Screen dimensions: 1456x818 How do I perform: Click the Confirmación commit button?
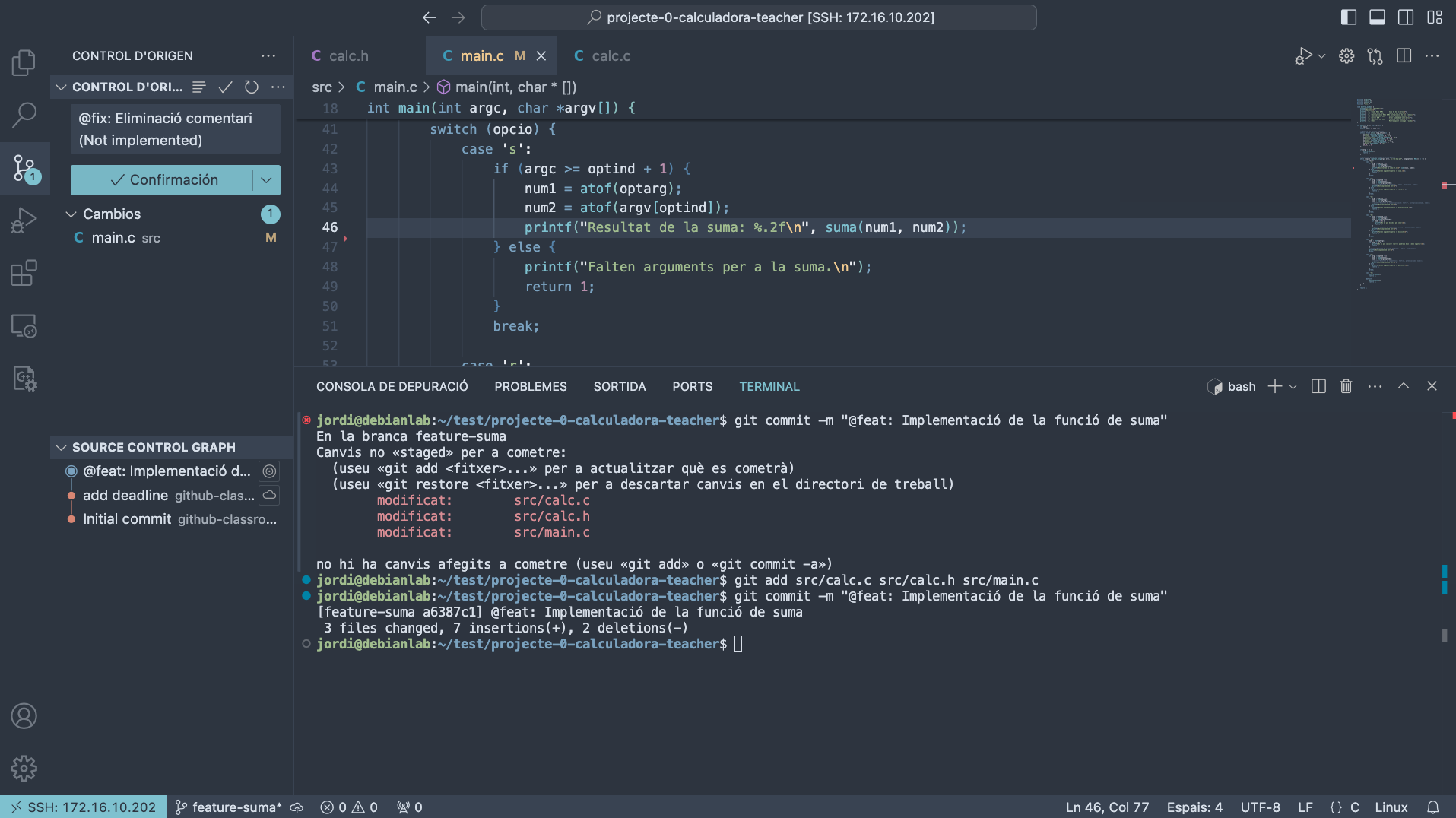(162, 179)
